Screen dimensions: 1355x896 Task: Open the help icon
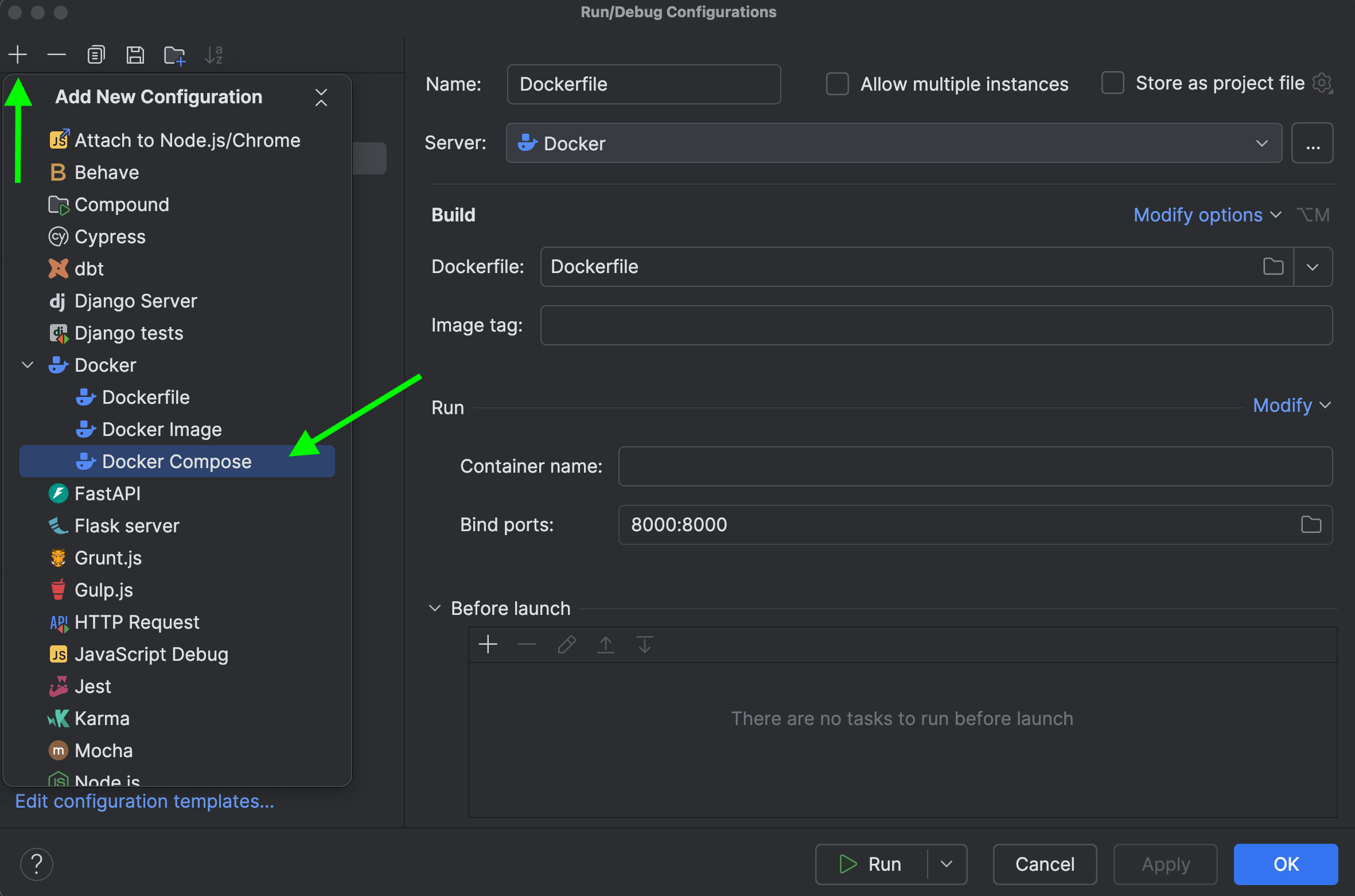(x=37, y=864)
